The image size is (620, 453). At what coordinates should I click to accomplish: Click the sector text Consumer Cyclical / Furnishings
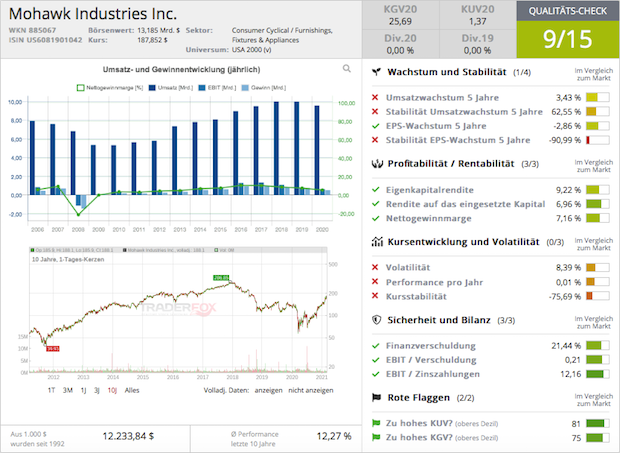coord(282,30)
